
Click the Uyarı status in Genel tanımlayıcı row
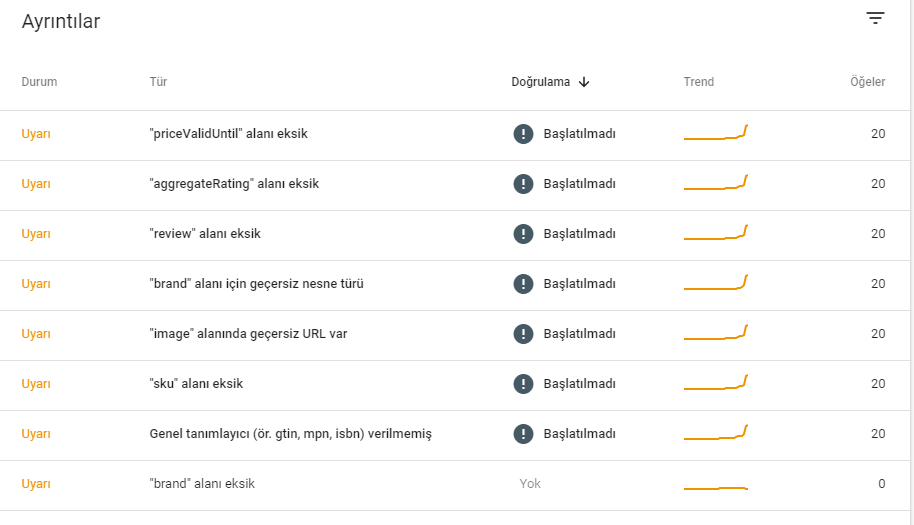tap(36, 434)
